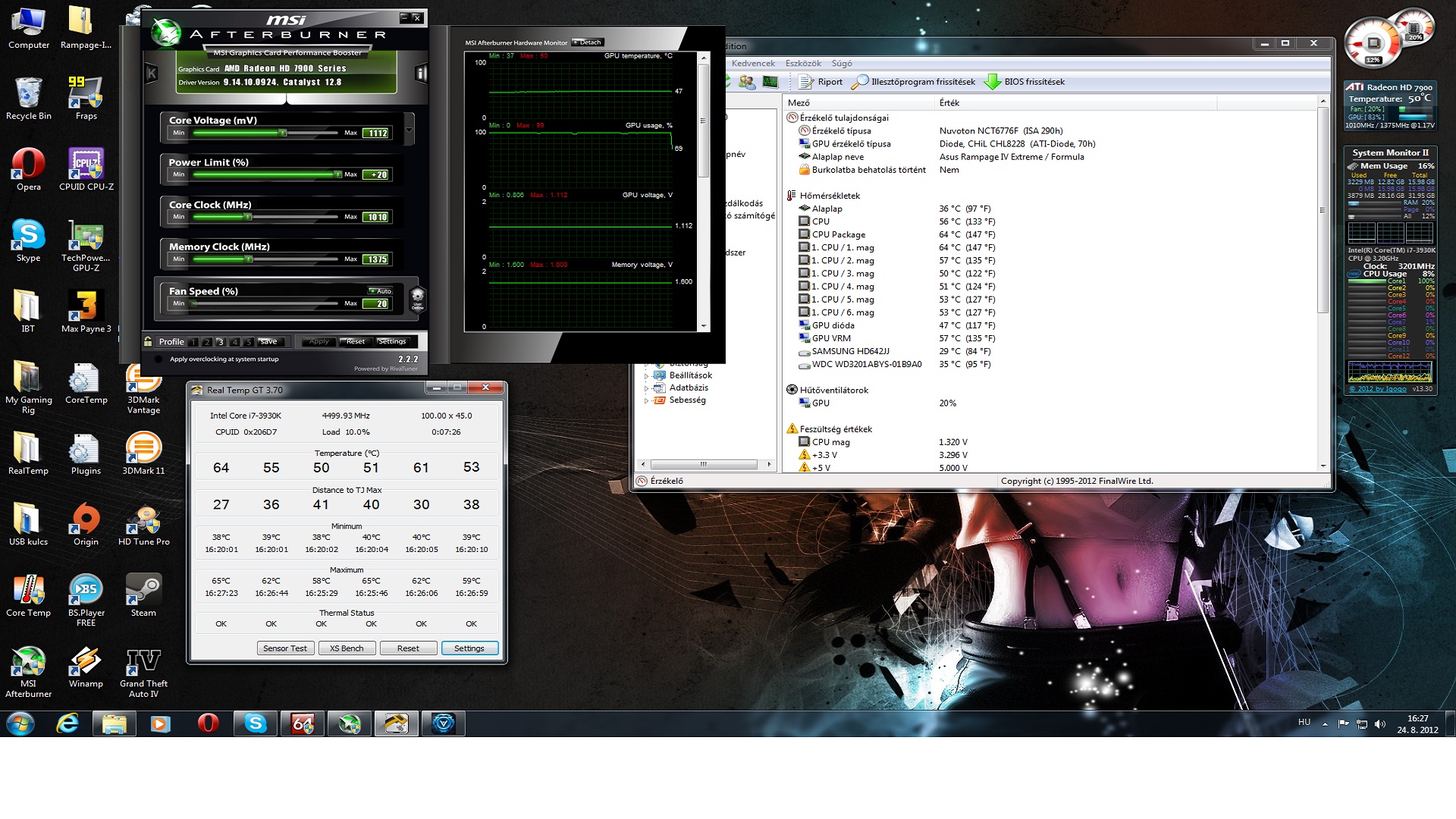1456x819 pixels.
Task: Expand the Core Voltage dropdown arrow
Action: point(409,130)
